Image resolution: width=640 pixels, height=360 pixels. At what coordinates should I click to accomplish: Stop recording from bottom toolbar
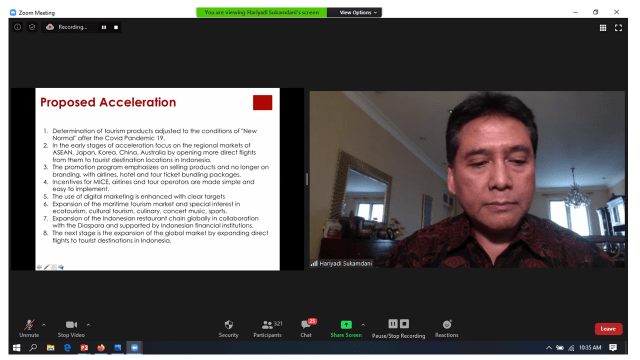[404, 324]
